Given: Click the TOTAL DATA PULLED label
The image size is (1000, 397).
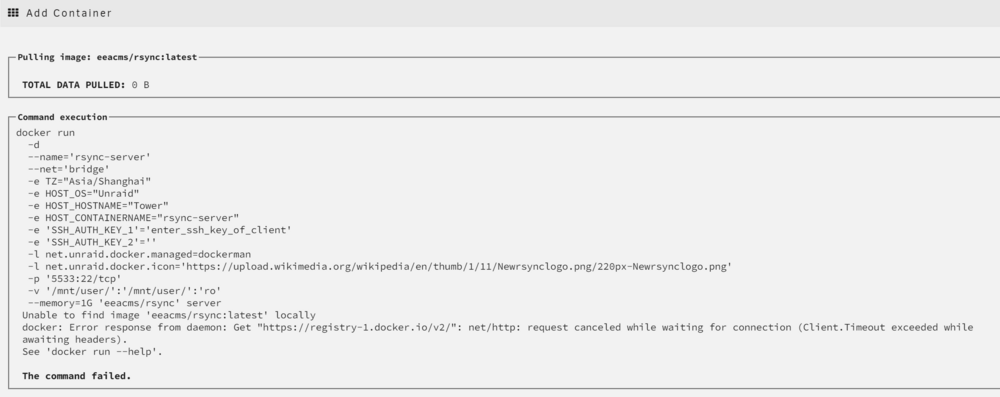Looking at the screenshot, I should [74, 84].
